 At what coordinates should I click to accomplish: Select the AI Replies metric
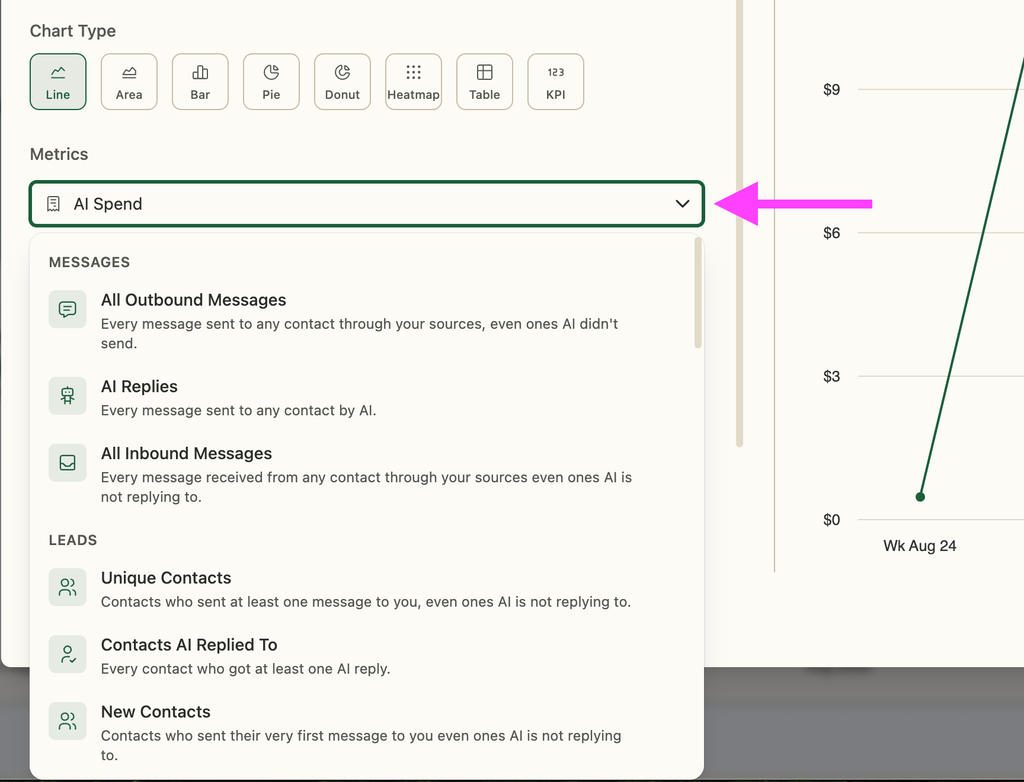[x=367, y=397]
